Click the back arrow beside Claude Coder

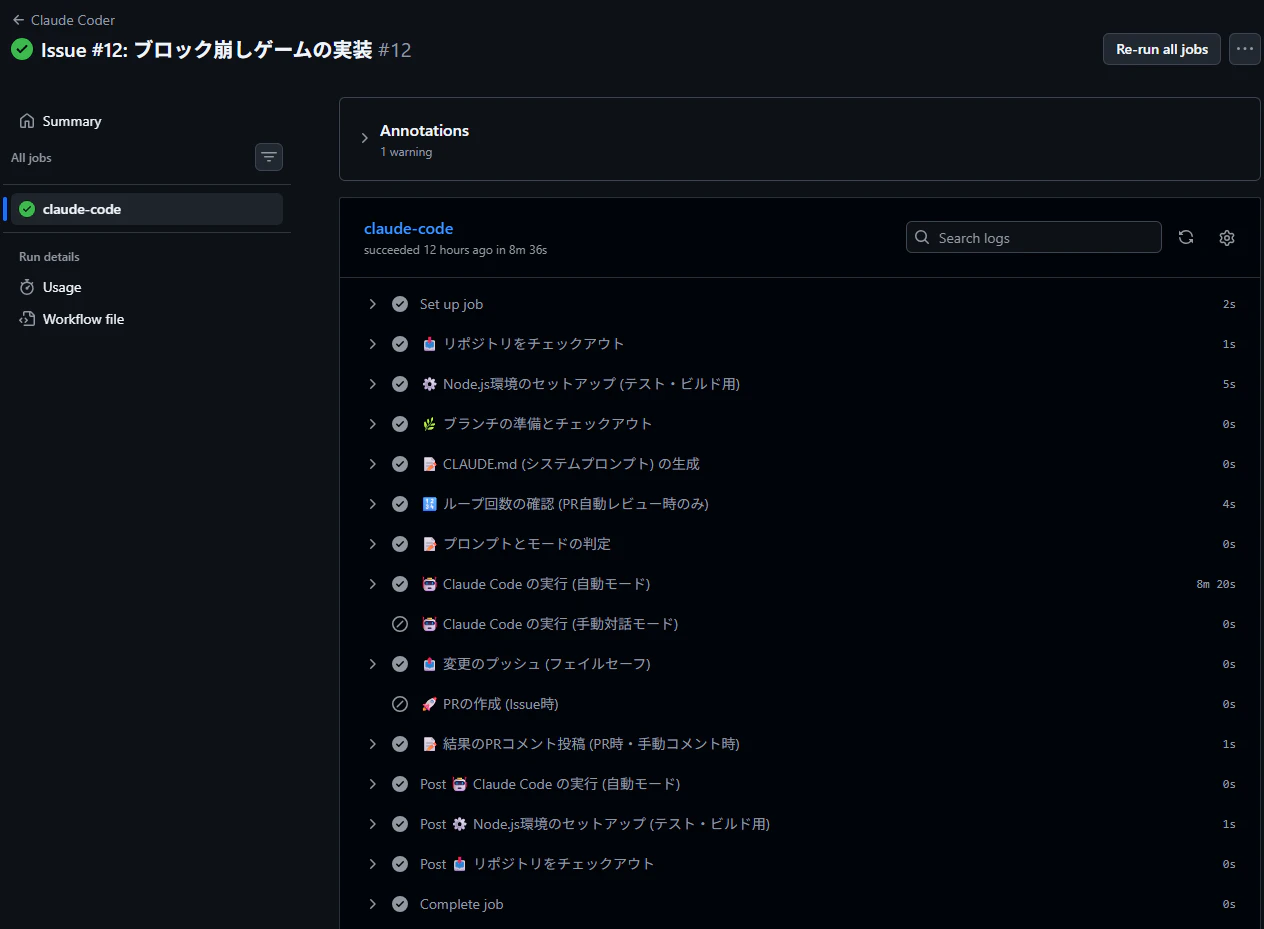18,20
